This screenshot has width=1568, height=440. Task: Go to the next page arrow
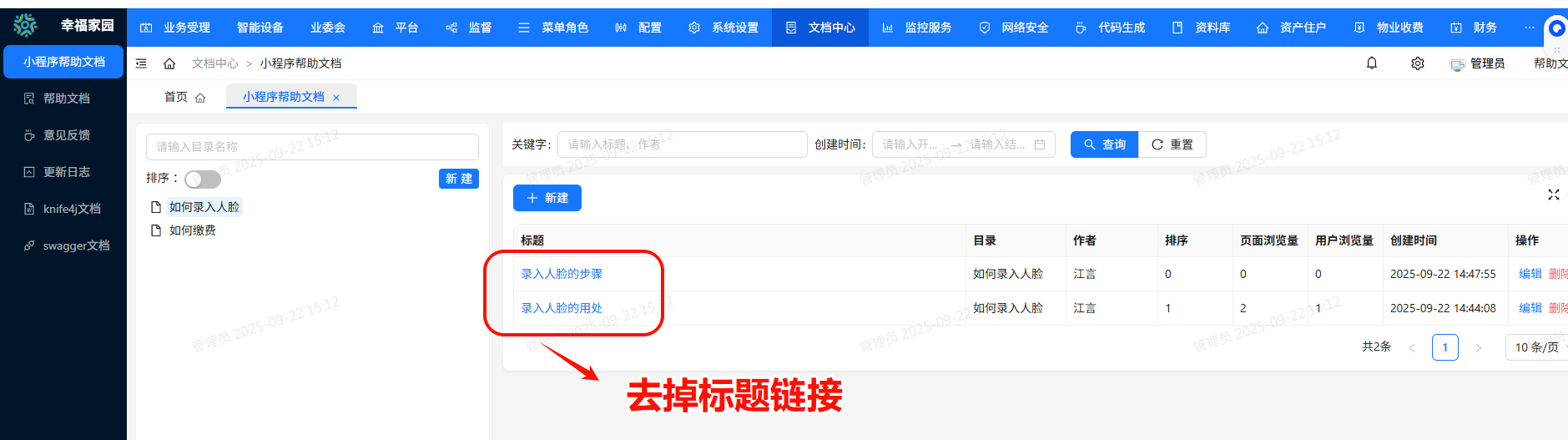click(1478, 347)
